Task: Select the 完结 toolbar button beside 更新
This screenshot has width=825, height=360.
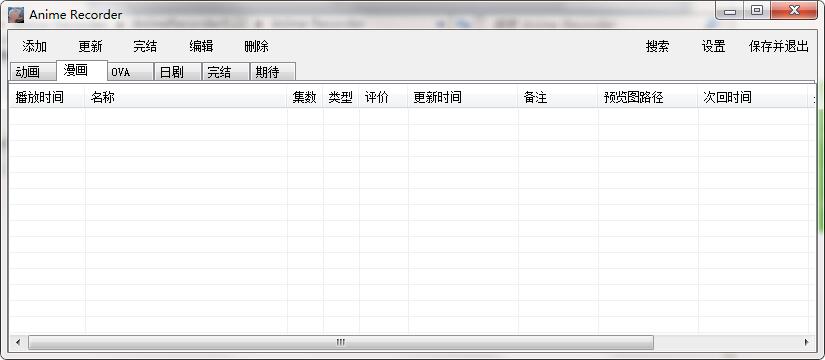Action: pos(145,46)
